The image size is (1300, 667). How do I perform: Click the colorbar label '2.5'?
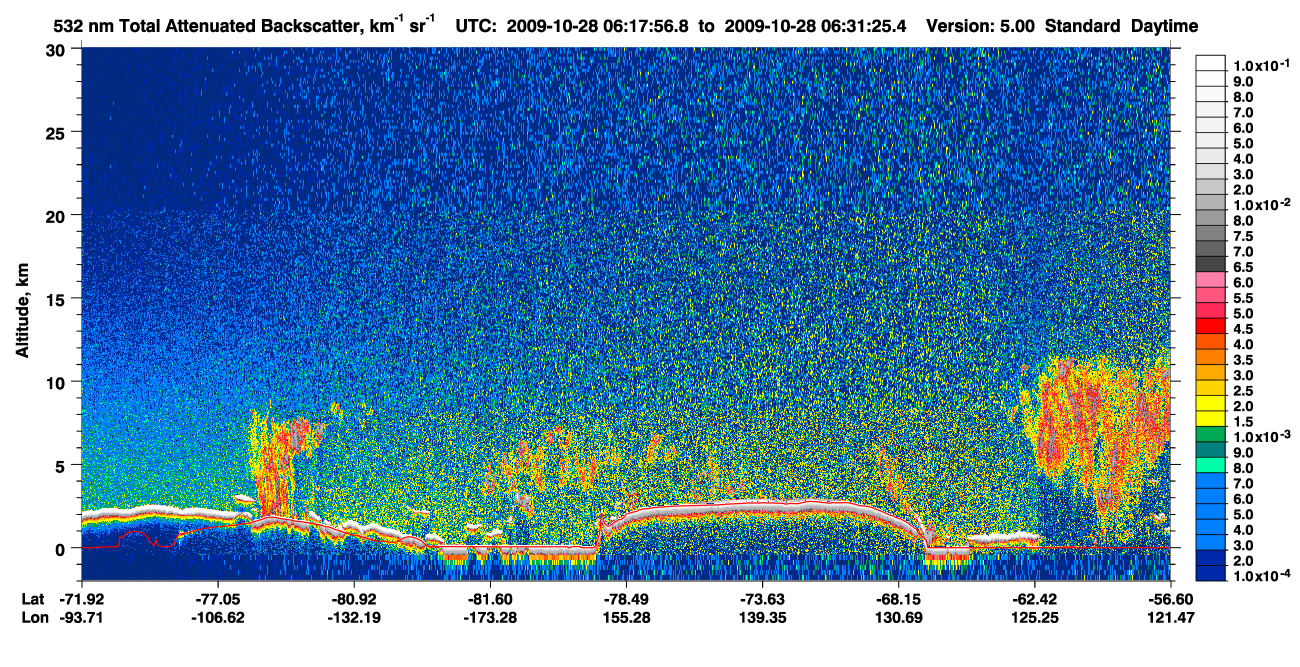(1245, 392)
